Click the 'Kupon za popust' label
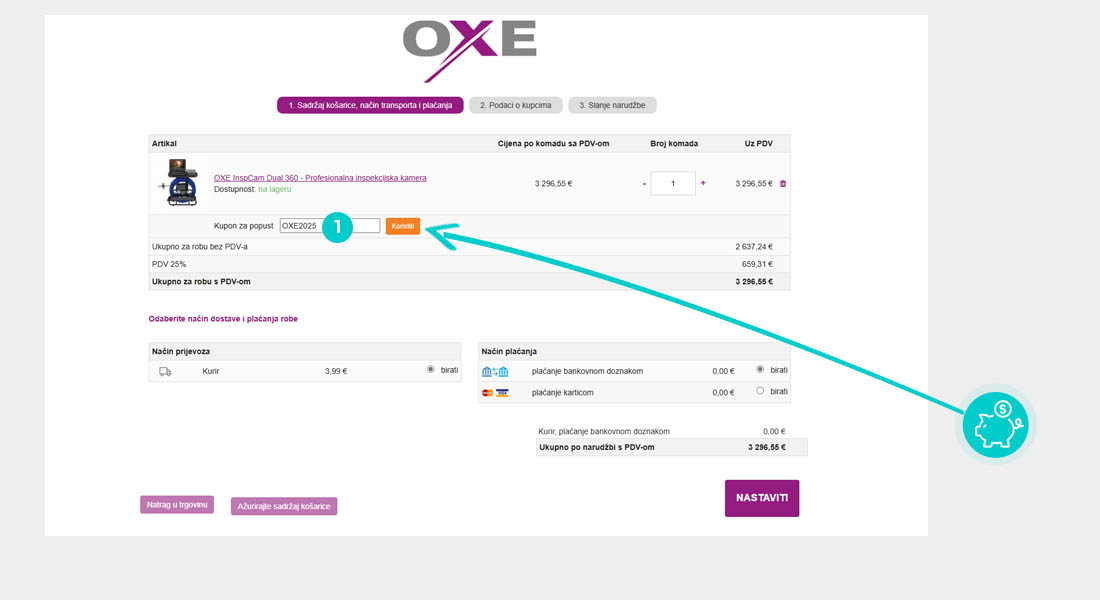 (x=243, y=226)
